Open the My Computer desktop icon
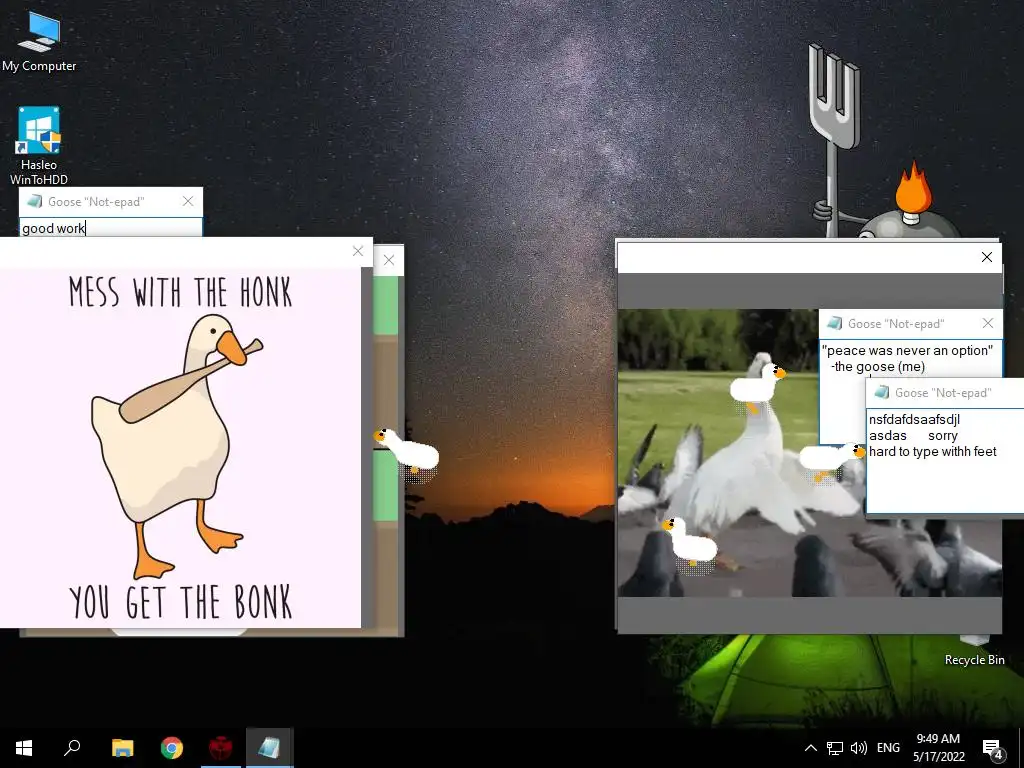 coord(39,42)
